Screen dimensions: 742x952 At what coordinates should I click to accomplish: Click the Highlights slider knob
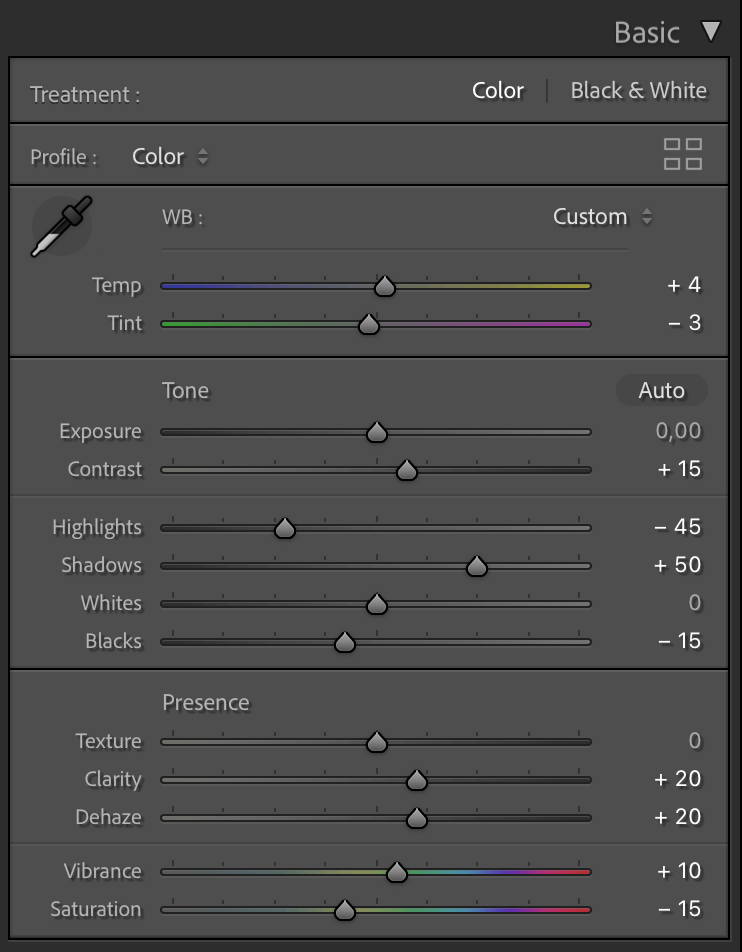(x=285, y=528)
